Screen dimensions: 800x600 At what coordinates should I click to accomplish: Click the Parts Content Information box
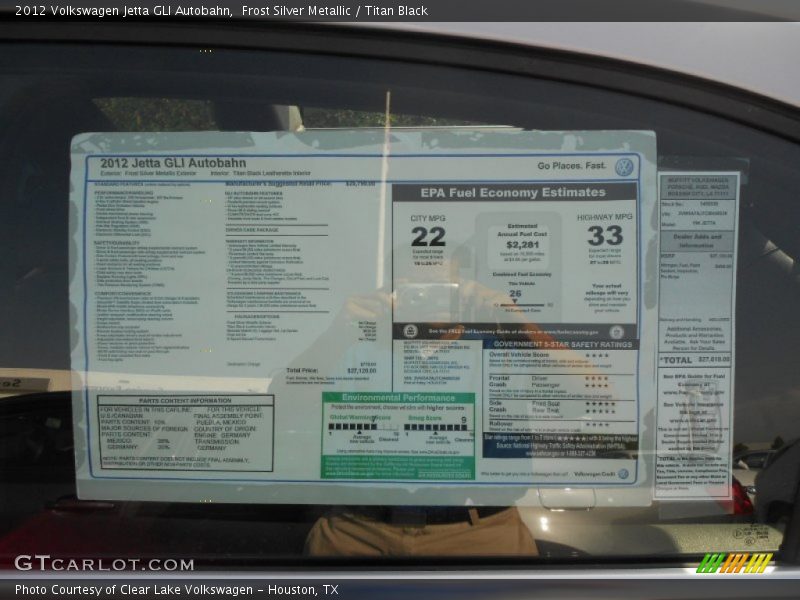tap(186, 433)
